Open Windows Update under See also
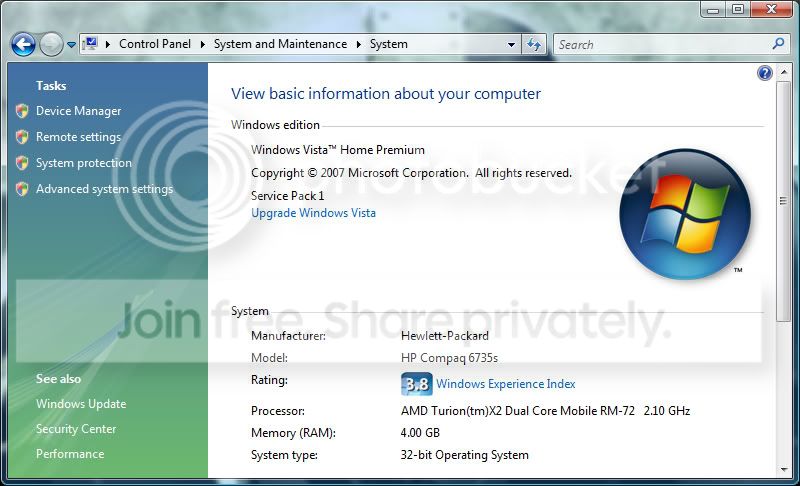Viewport: 800px width, 486px height. pyautogui.click(x=81, y=403)
